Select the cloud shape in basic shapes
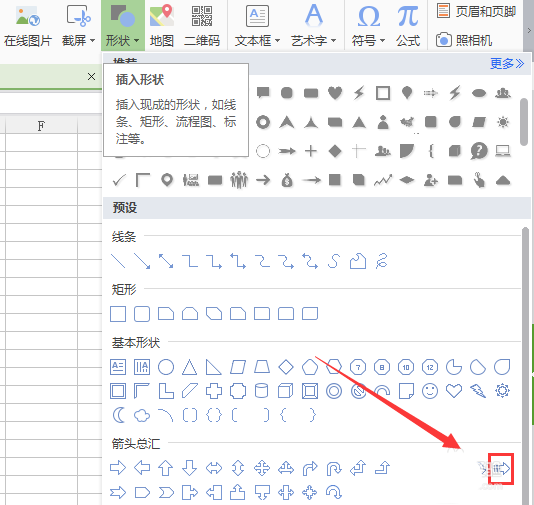Viewport: 534px width, 505px height. tap(142, 415)
